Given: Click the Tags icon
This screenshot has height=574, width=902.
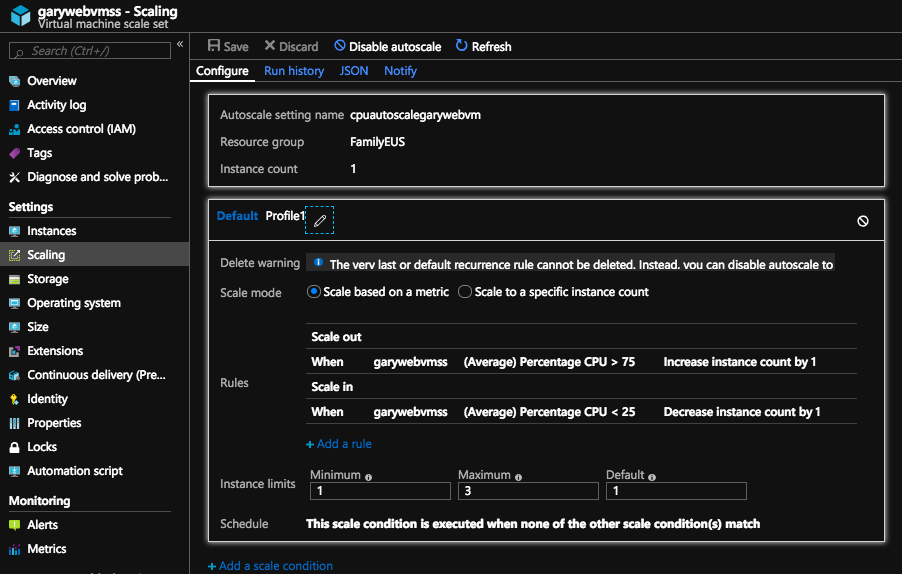Looking at the screenshot, I should (14, 153).
